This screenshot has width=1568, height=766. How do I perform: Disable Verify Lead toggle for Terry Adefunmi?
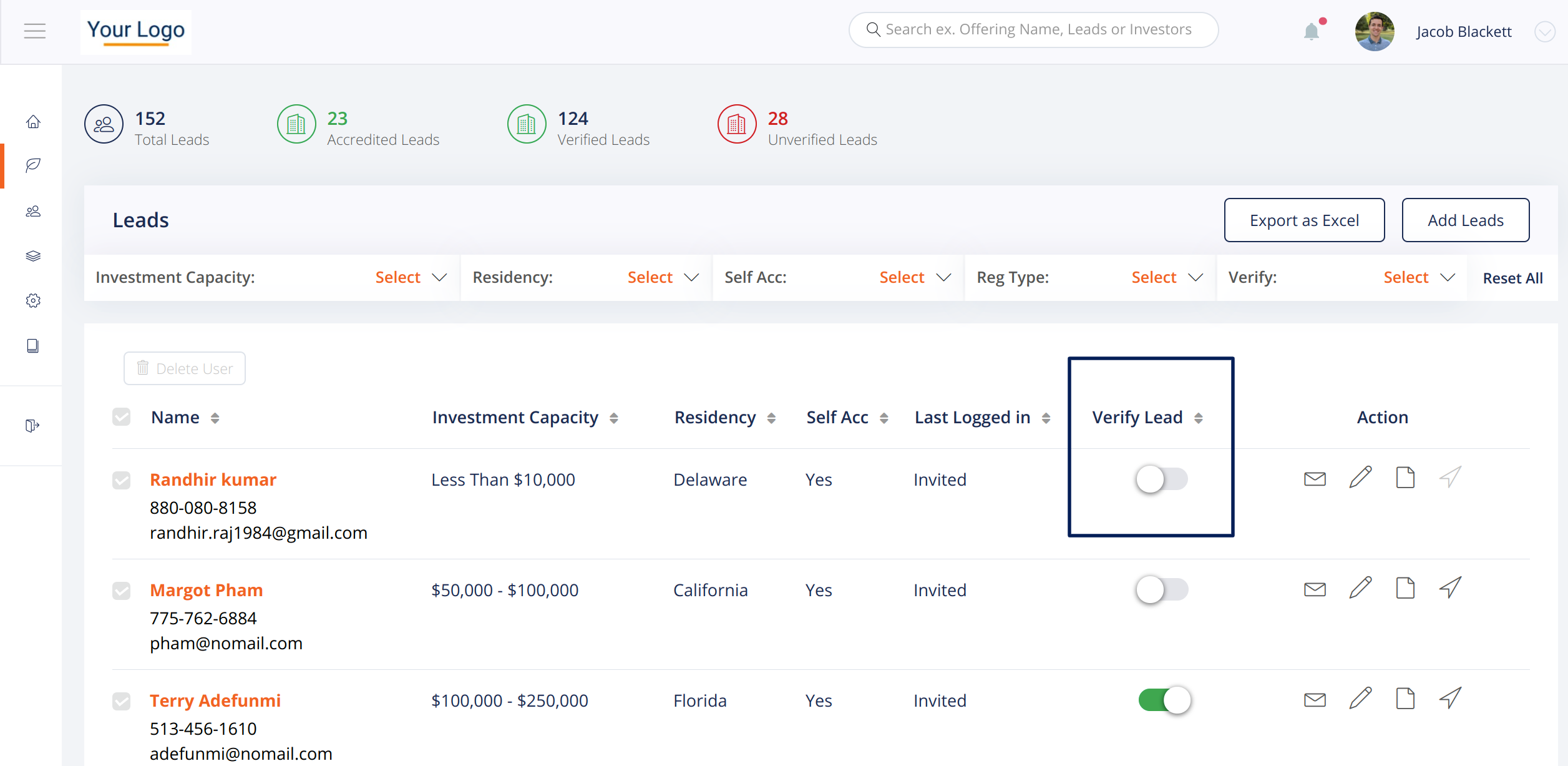1164,700
